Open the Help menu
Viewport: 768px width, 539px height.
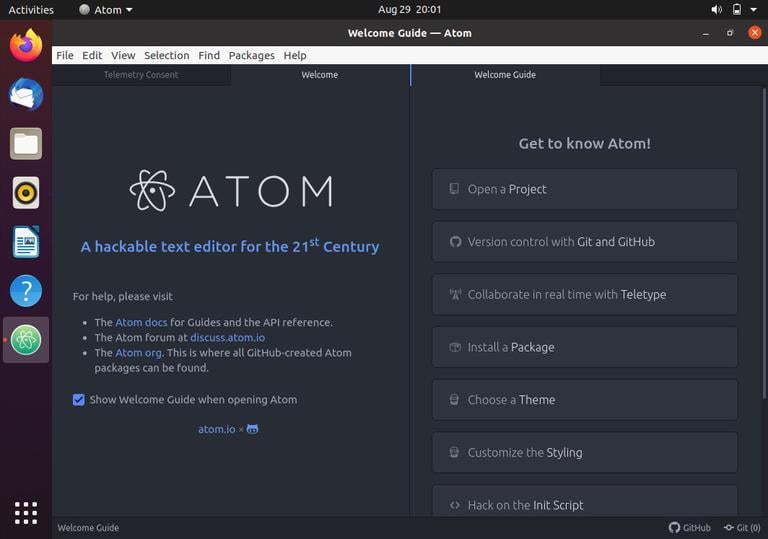pos(295,55)
